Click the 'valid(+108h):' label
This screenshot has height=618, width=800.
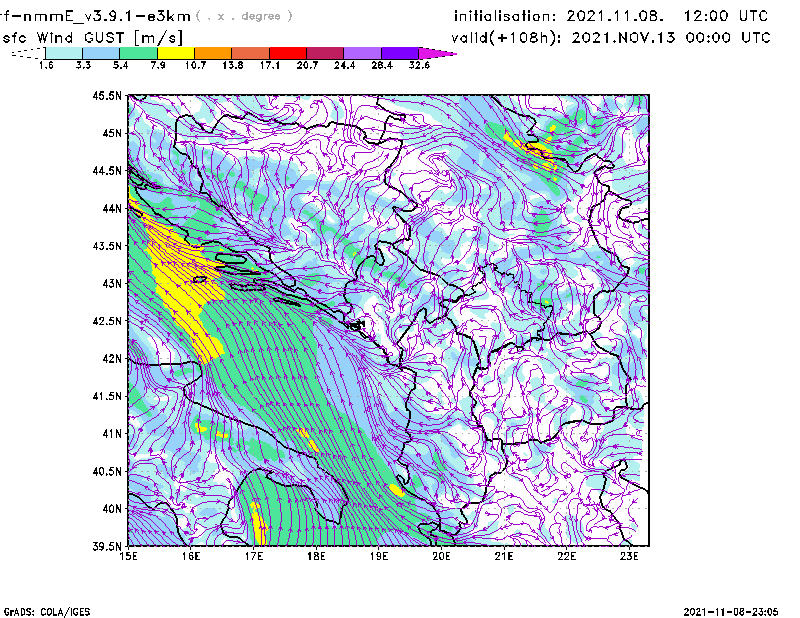pyautogui.click(x=508, y=38)
